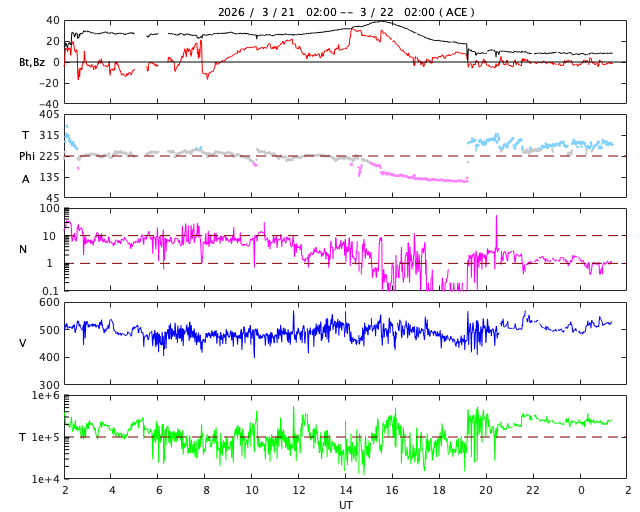Click the N density axis label

click(x=23, y=249)
